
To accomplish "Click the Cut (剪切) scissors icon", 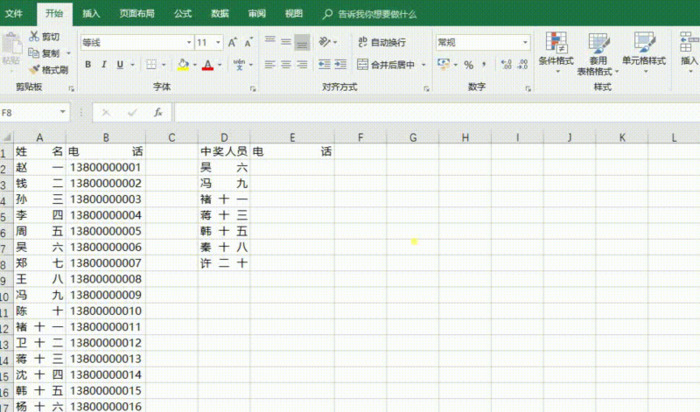I will [34, 36].
